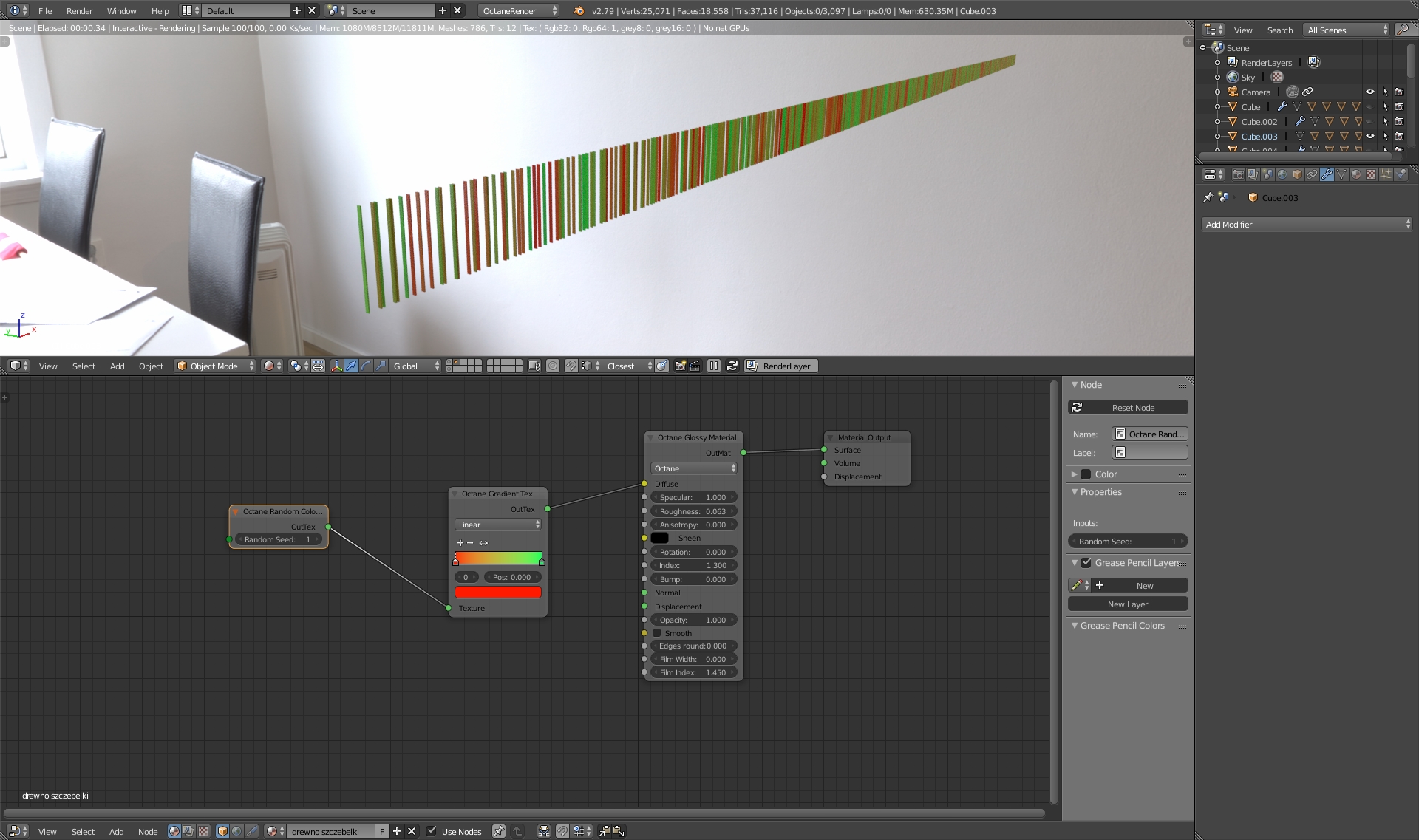Click the Reset Node button
This screenshot has height=840, width=1419.
click(1128, 407)
